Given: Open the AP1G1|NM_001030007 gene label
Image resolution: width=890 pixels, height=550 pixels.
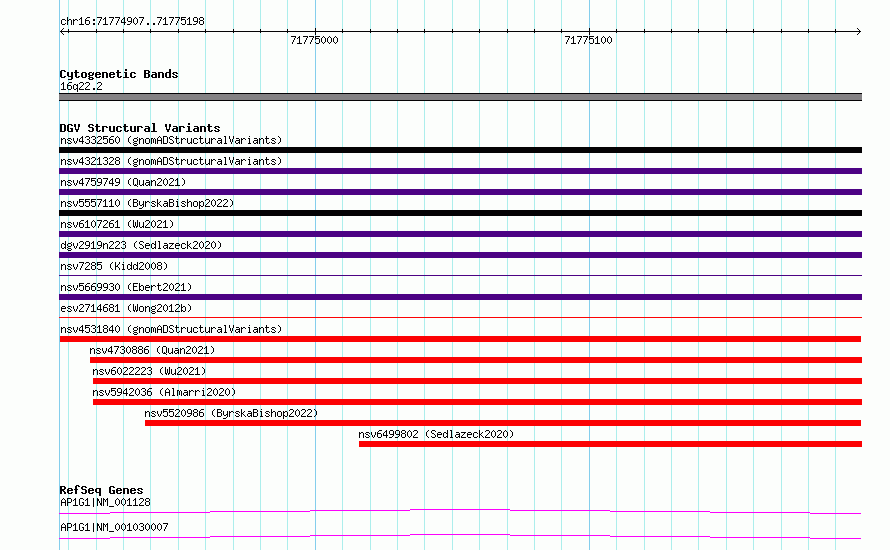Looking at the screenshot, I should (x=114, y=527).
